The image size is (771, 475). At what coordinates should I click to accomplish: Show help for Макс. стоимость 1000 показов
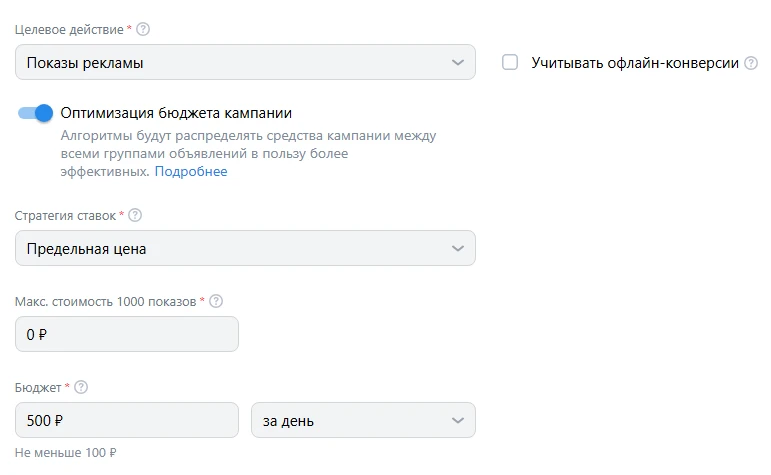(216, 301)
